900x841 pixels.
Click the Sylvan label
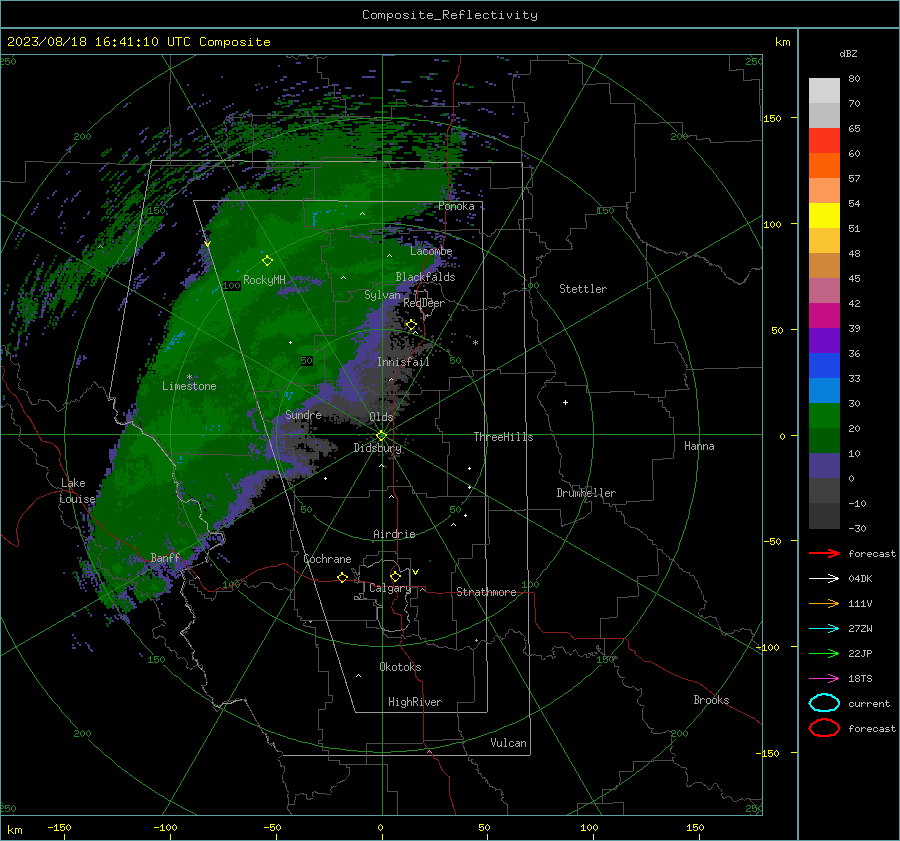pos(382,295)
